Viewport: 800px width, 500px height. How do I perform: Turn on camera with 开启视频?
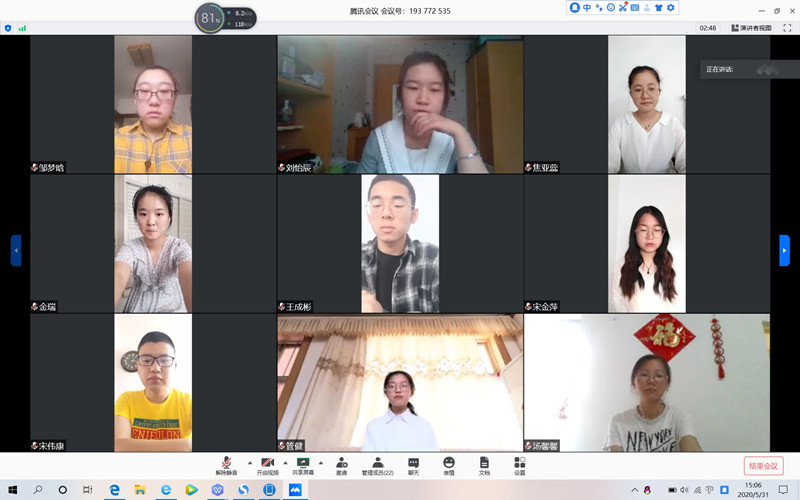[267, 464]
